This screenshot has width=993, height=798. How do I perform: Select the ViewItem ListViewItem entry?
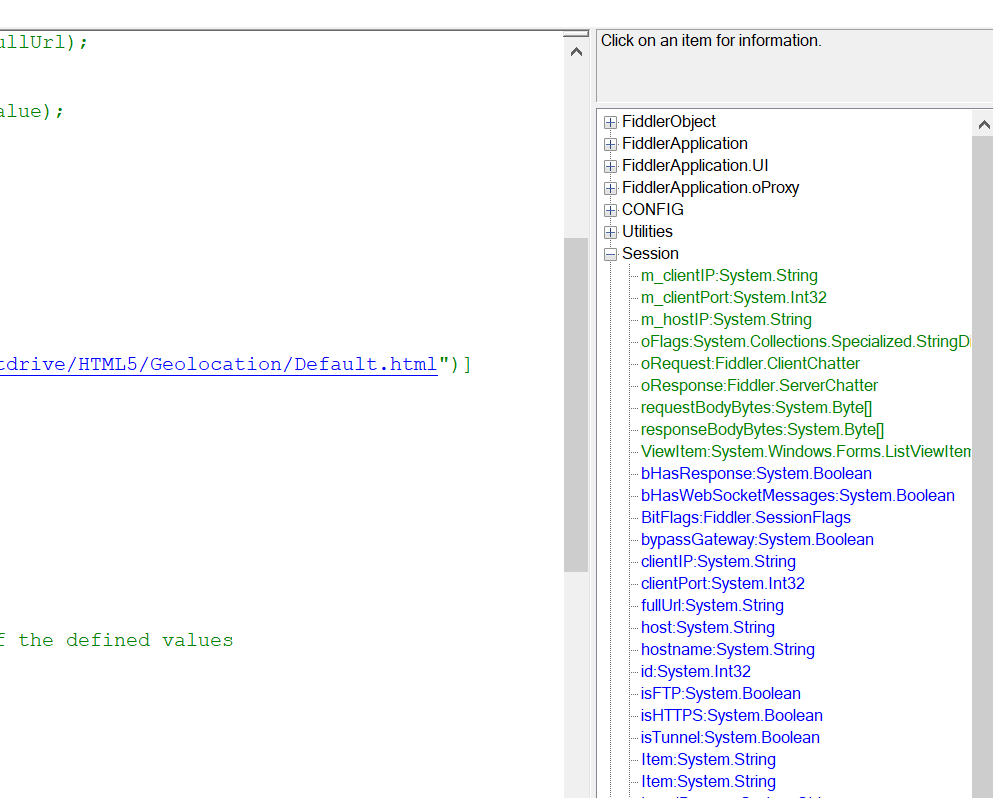pos(806,452)
